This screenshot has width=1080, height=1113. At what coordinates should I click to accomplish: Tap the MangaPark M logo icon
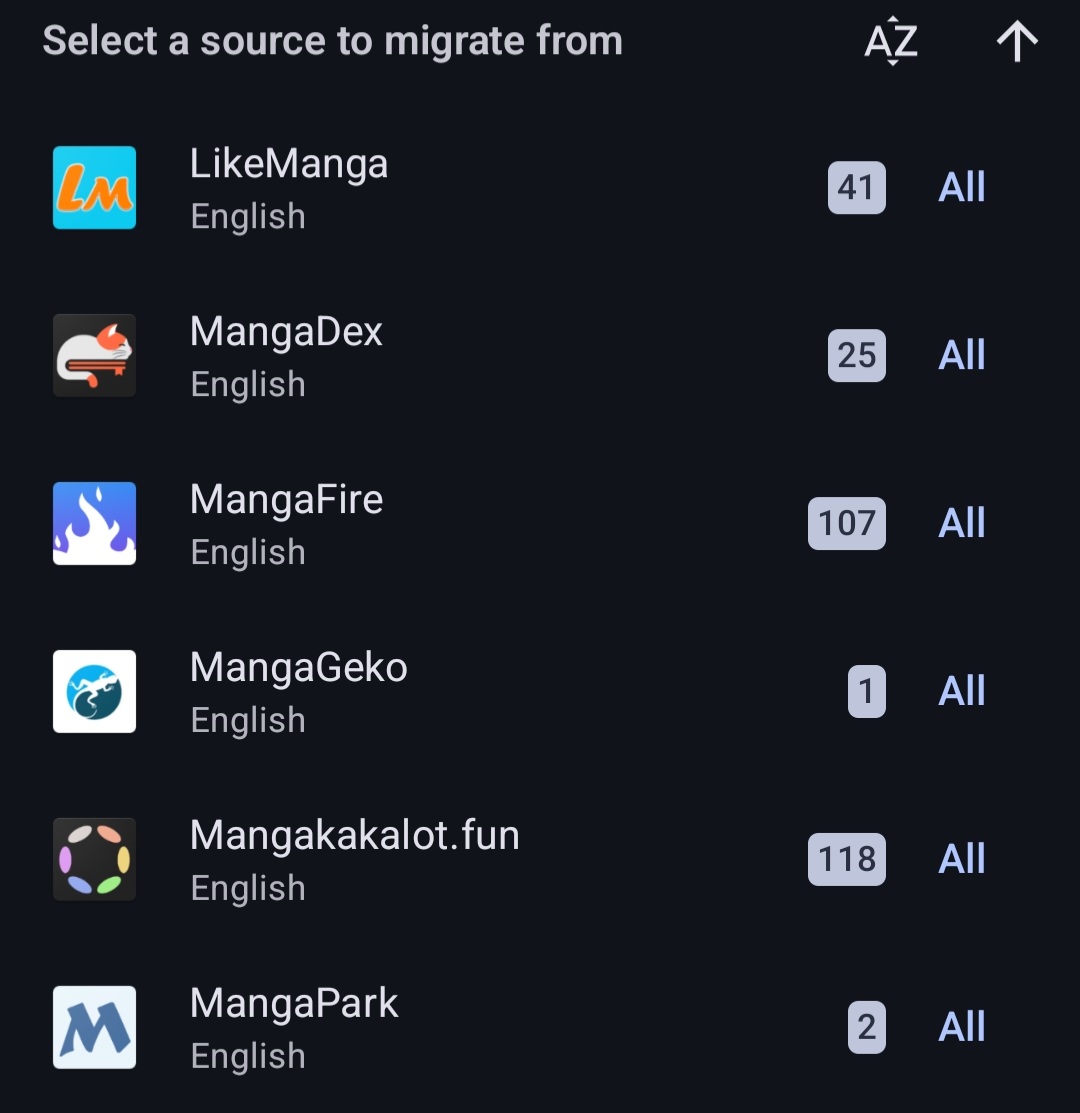pyautogui.click(x=94, y=1027)
